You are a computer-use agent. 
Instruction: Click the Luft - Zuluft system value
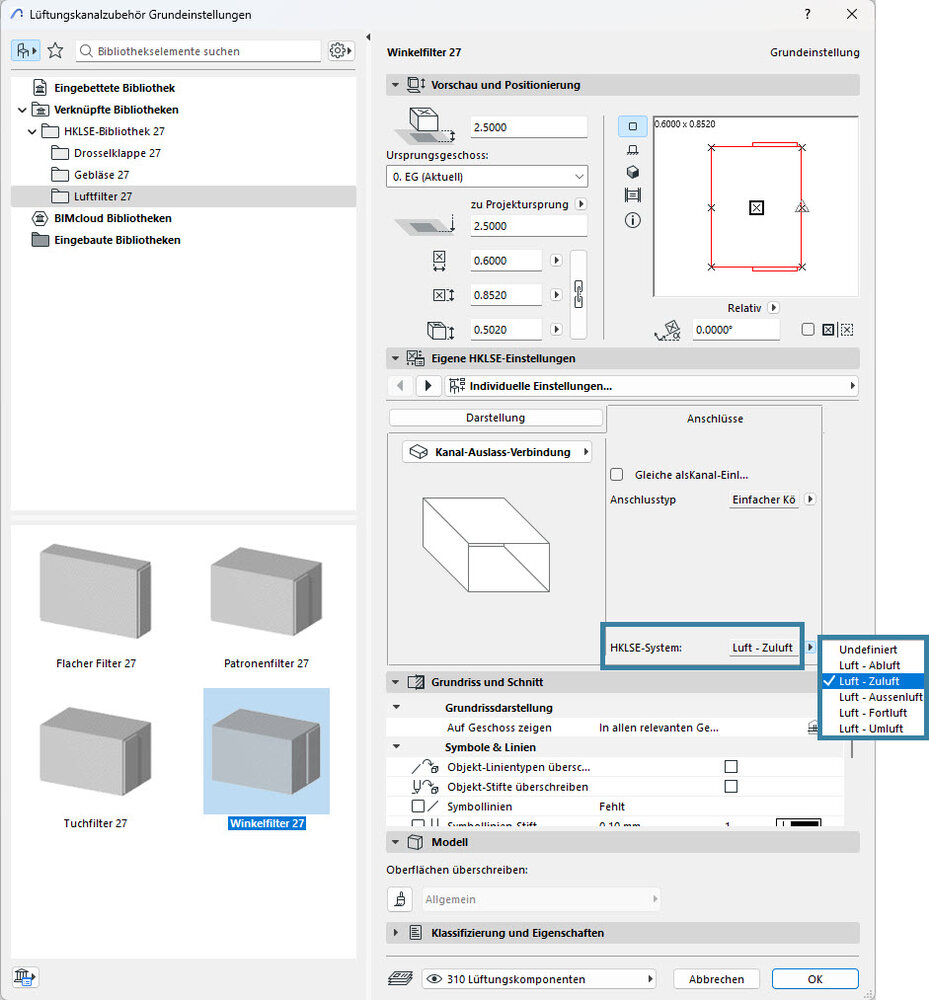click(x=762, y=647)
